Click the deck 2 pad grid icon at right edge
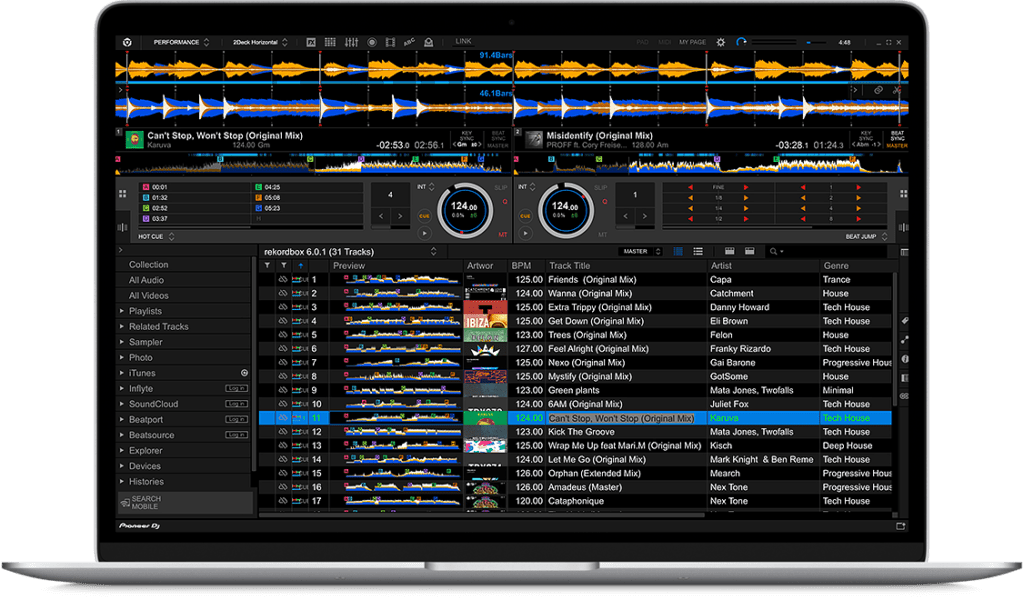 pyautogui.click(x=903, y=194)
